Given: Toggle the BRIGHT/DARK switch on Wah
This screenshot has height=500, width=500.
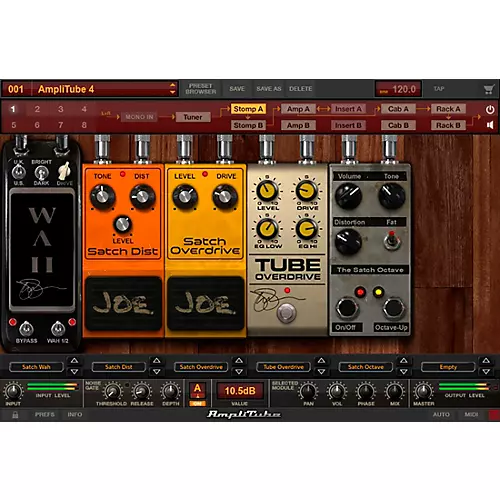Looking at the screenshot, I should point(41,173).
